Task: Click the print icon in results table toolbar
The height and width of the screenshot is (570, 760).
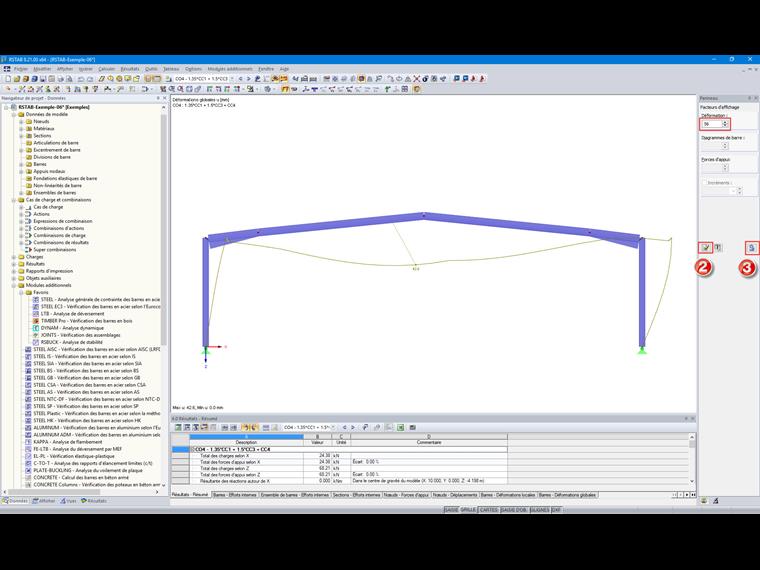Action: 412,428
